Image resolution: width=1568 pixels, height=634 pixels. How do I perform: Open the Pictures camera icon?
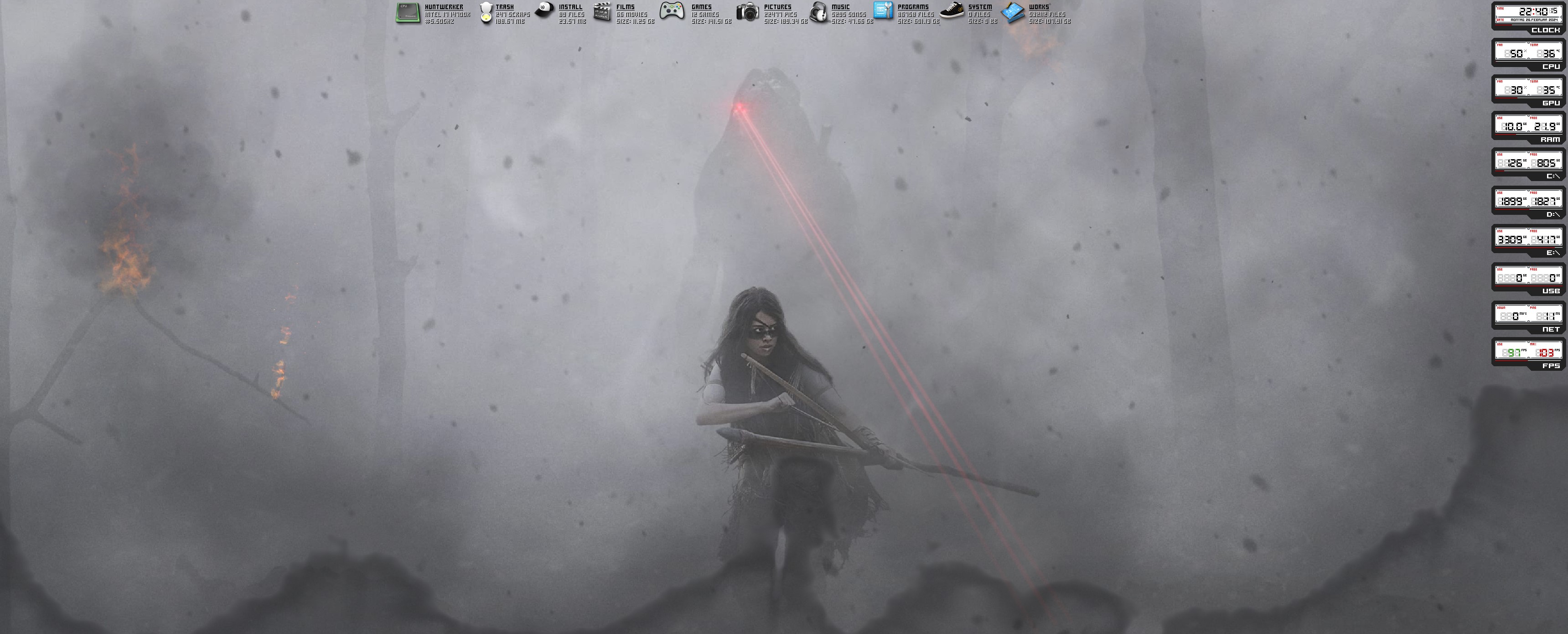[747, 12]
